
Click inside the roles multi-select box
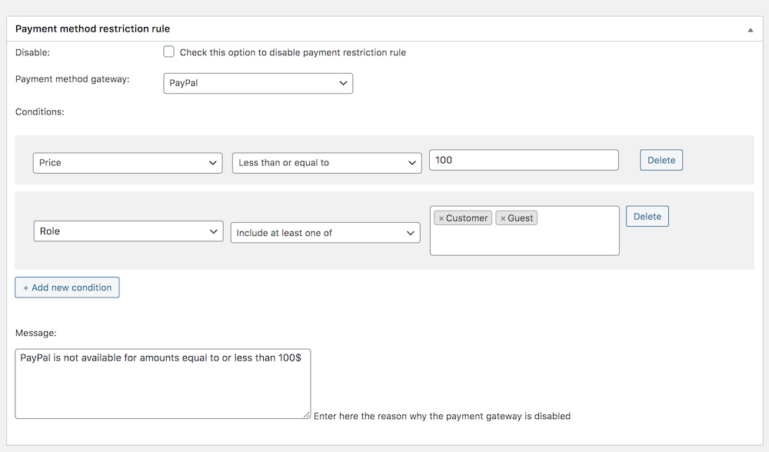click(524, 240)
